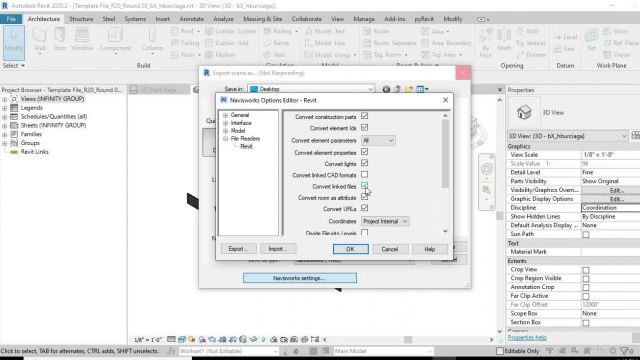The image size is (640, 360).
Task: Toggle Convert element Ids checkbox
Action: click(x=364, y=128)
